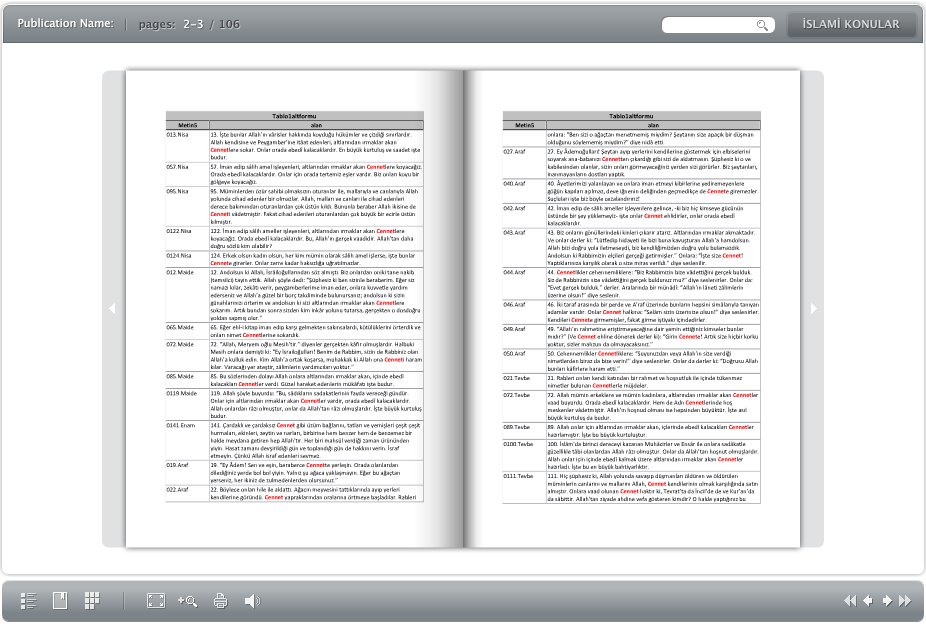Open the table of contents list
This screenshot has height=624, width=926.
point(29,601)
